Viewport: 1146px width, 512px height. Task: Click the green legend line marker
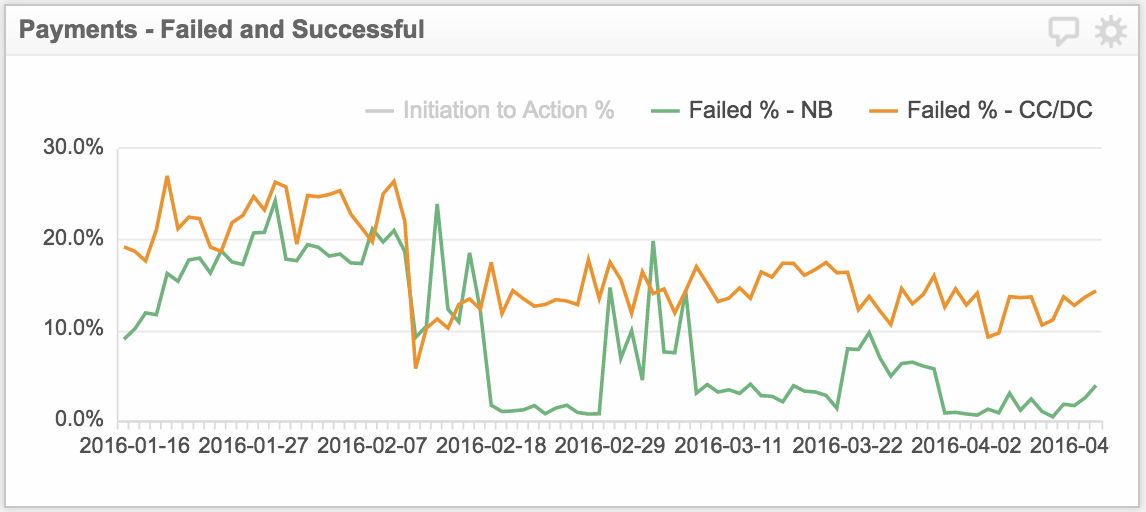(664, 110)
